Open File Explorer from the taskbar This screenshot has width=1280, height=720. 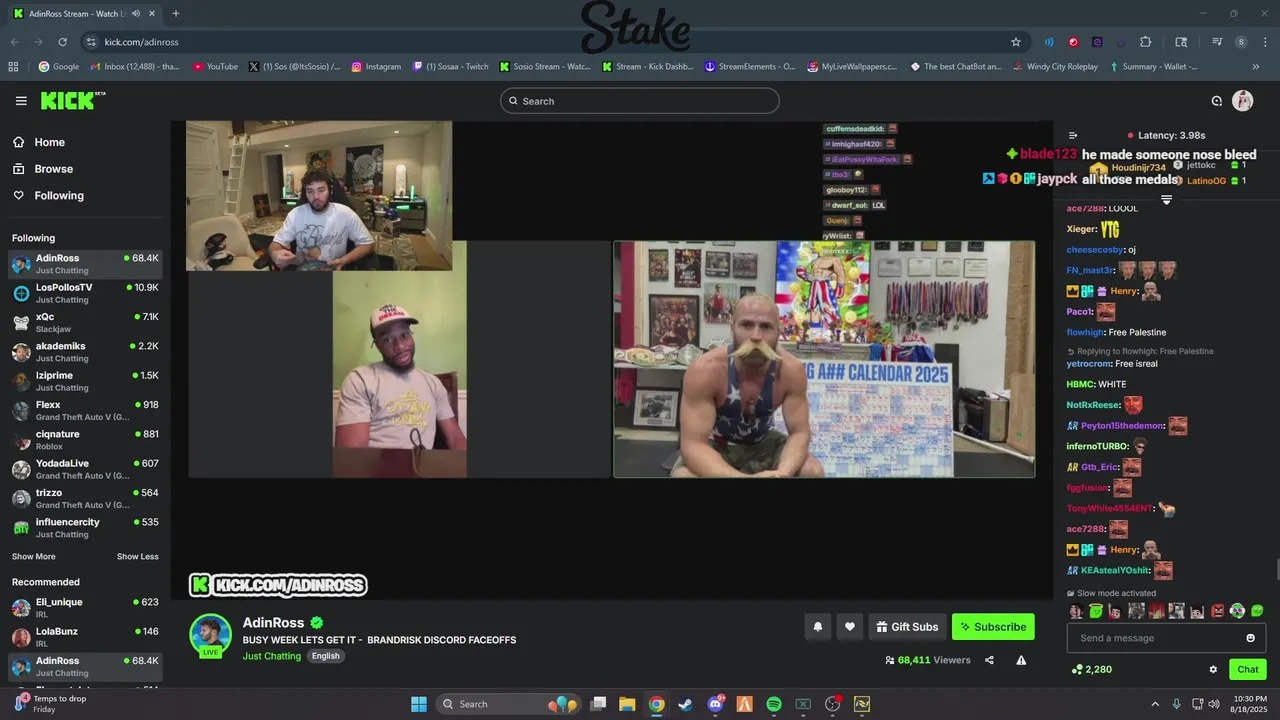pyautogui.click(x=627, y=704)
